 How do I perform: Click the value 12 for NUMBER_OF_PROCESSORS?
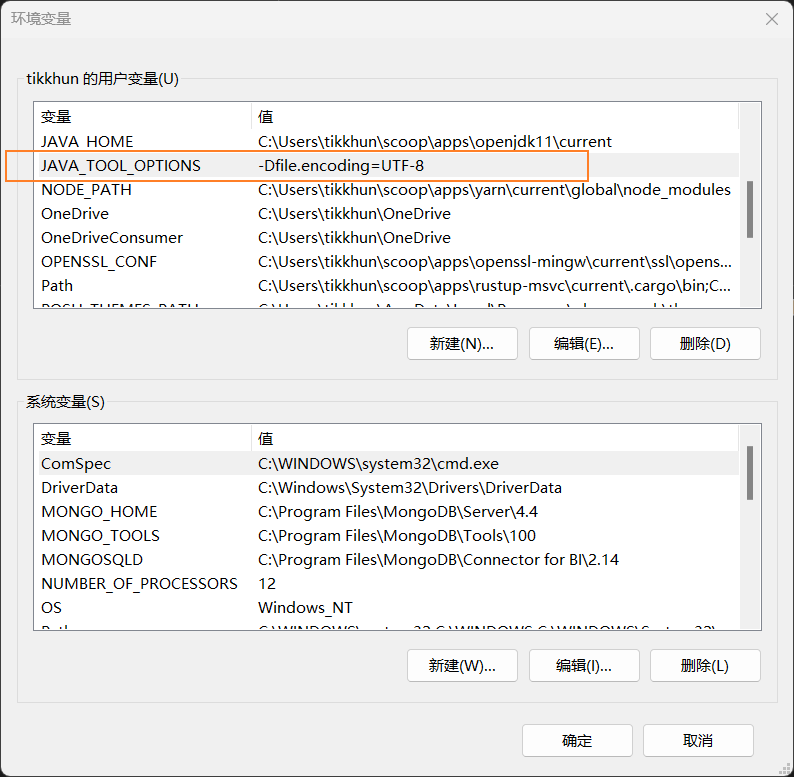[267, 584]
